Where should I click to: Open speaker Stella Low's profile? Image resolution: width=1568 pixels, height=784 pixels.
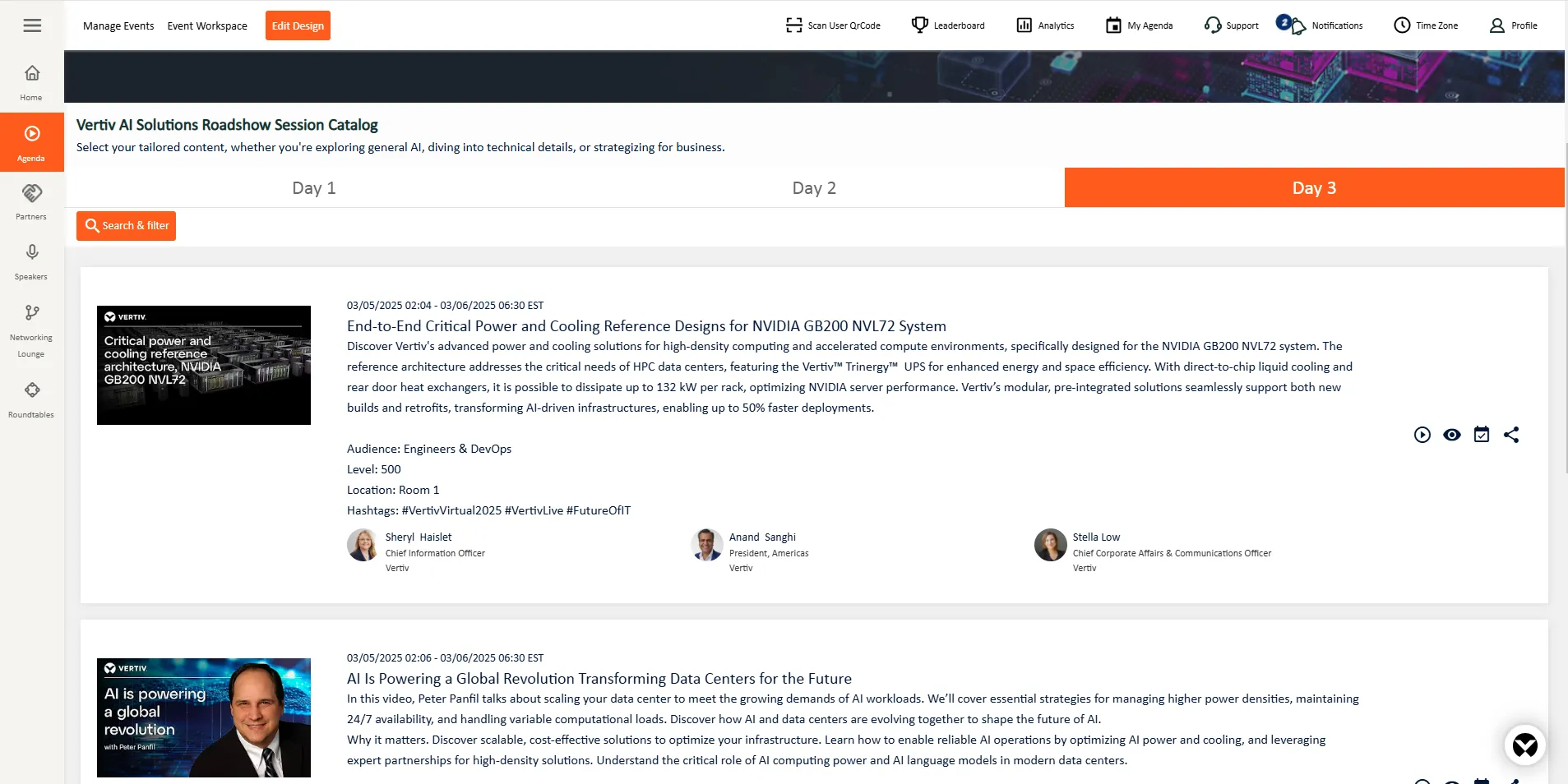pos(1096,537)
